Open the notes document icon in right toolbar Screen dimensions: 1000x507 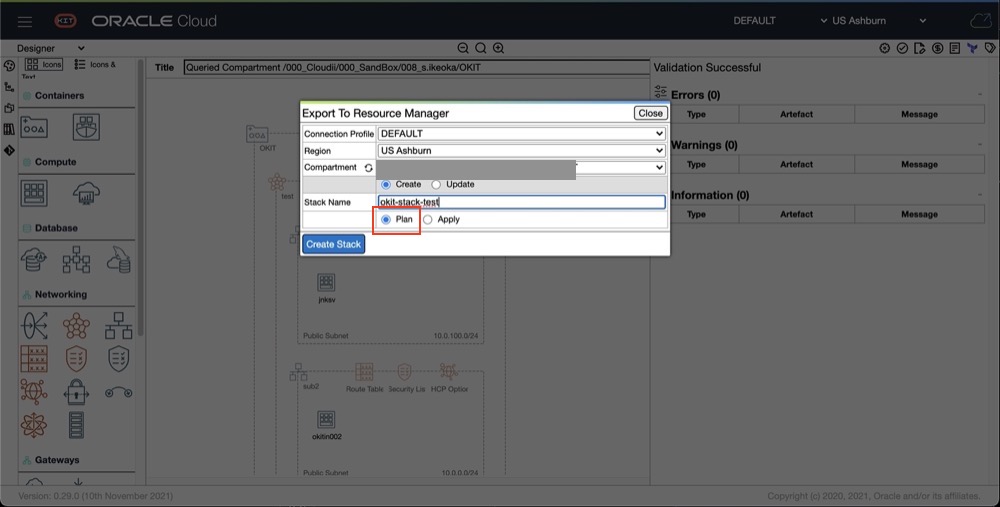pyautogui.click(x=955, y=48)
